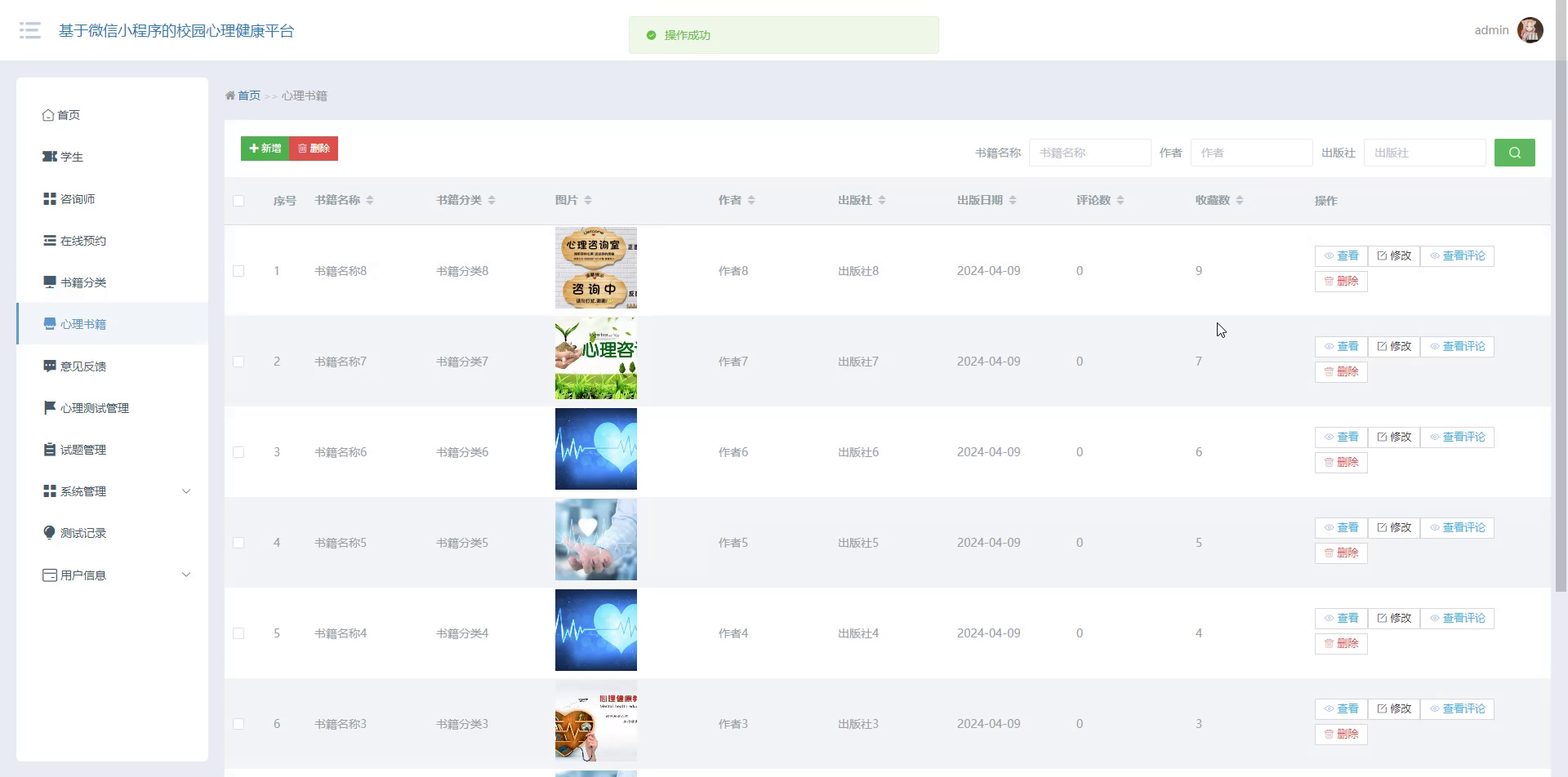Sort by 图片 column arrows
Screen dimensions: 1568x777
coord(588,200)
